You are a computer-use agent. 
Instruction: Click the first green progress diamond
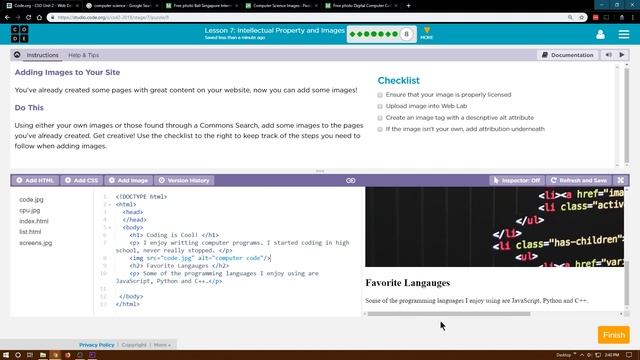coord(353,34)
